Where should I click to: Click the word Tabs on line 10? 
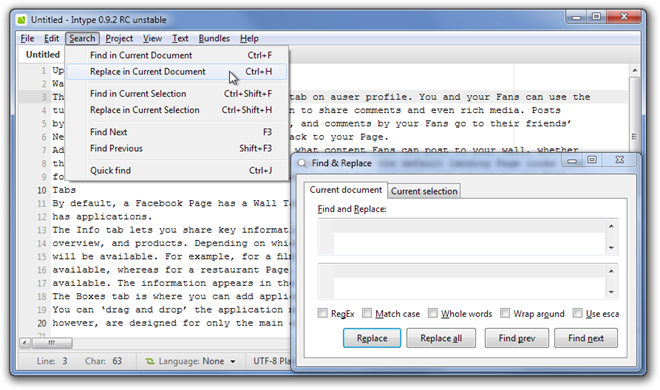(x=64, y=190)
